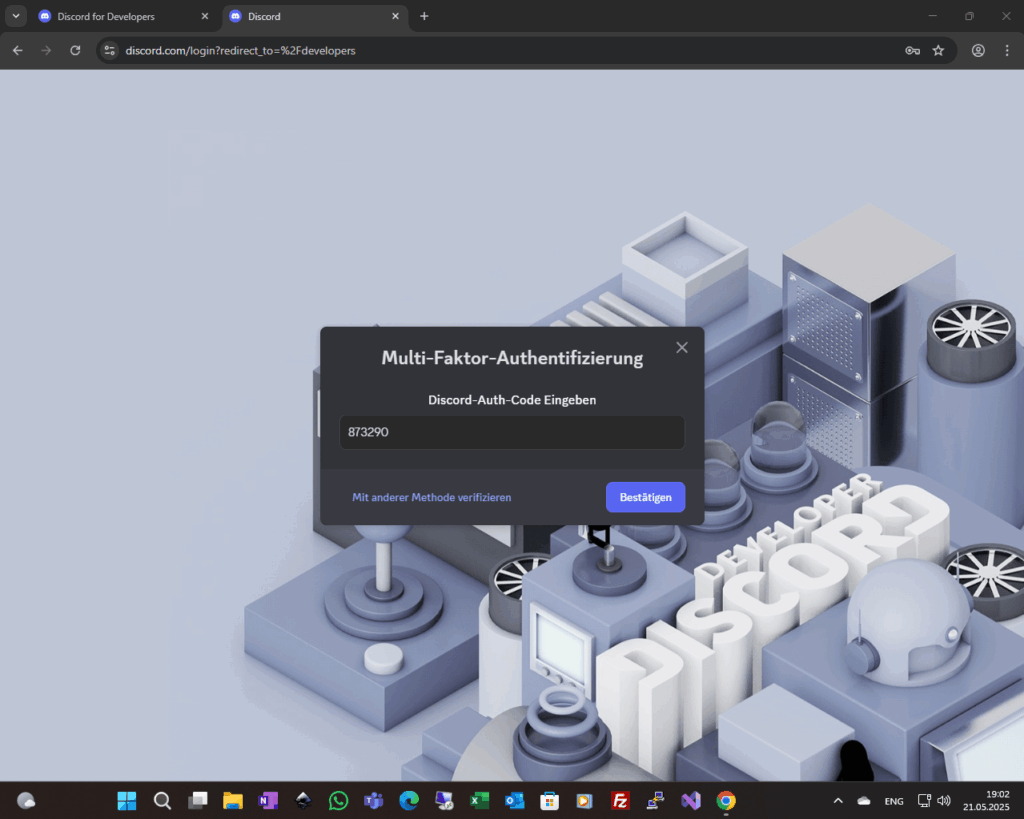Viewport: 1024px width, 819px height.
Task: Close the Discord for Developers tab
Action: 205,16
